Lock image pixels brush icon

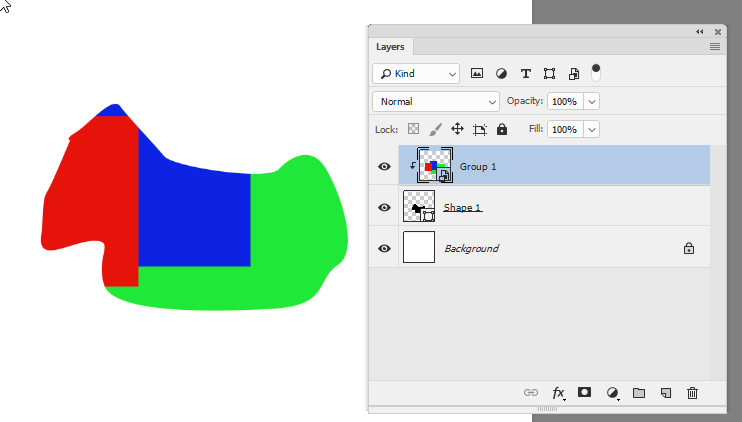click(x=435, y=129)
